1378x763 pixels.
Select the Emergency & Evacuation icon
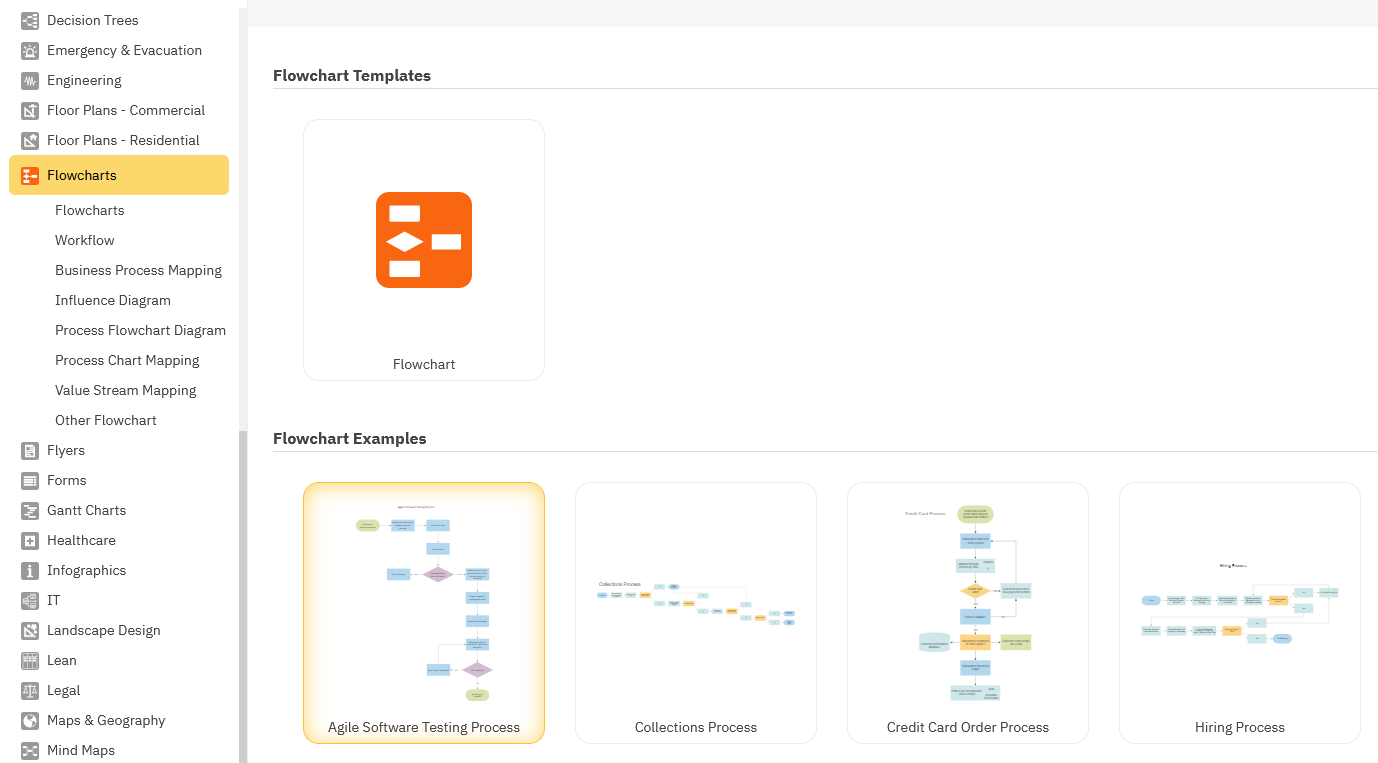(29, 50)
